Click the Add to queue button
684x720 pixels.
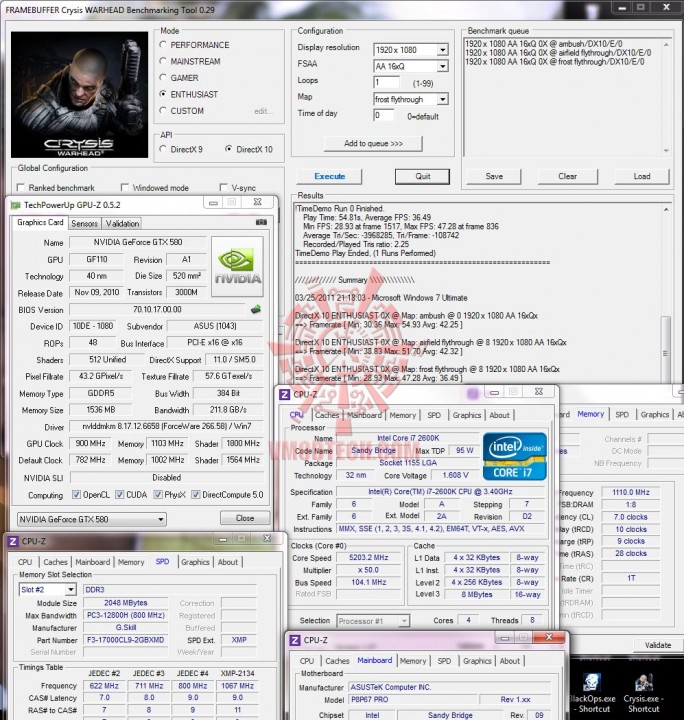[373, 144]
